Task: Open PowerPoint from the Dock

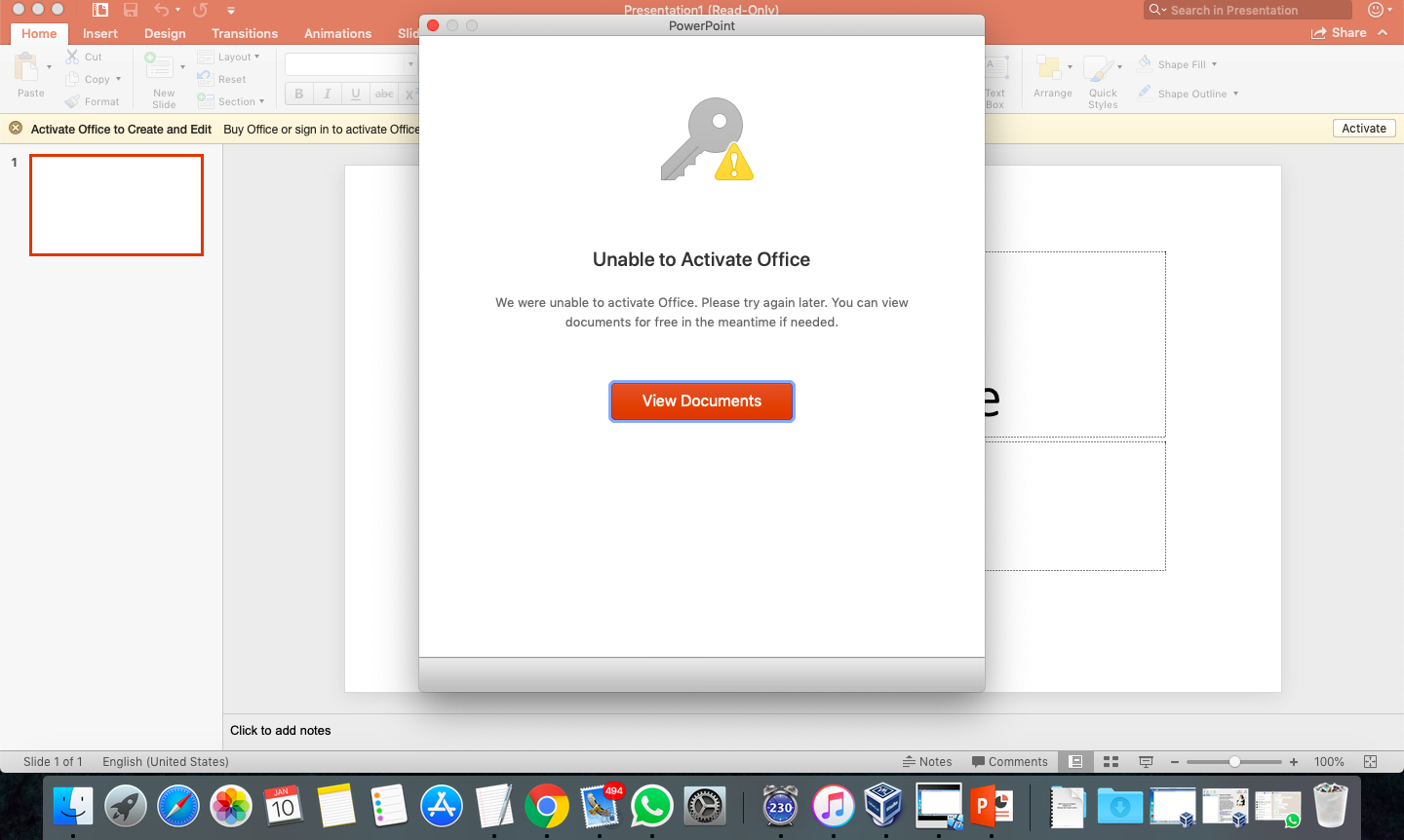Action: (991, 807)
